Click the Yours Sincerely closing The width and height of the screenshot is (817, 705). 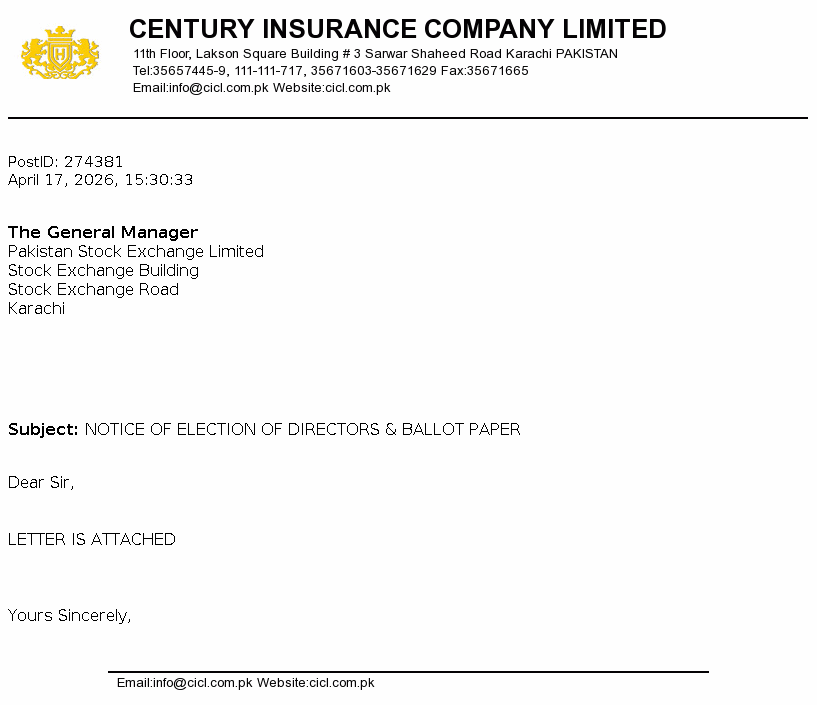pyautogui.click(x=69, y=616)
